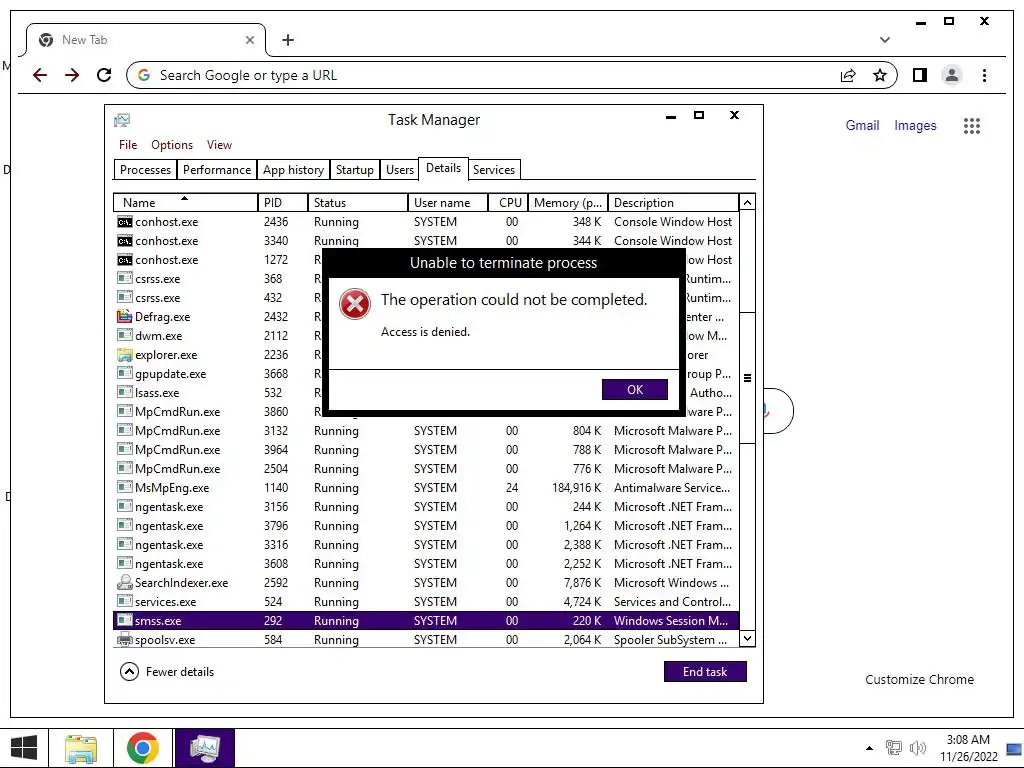Open the Chrome profile avatar
Screen dimensions: 1024x768
click(x=952, y=75)
